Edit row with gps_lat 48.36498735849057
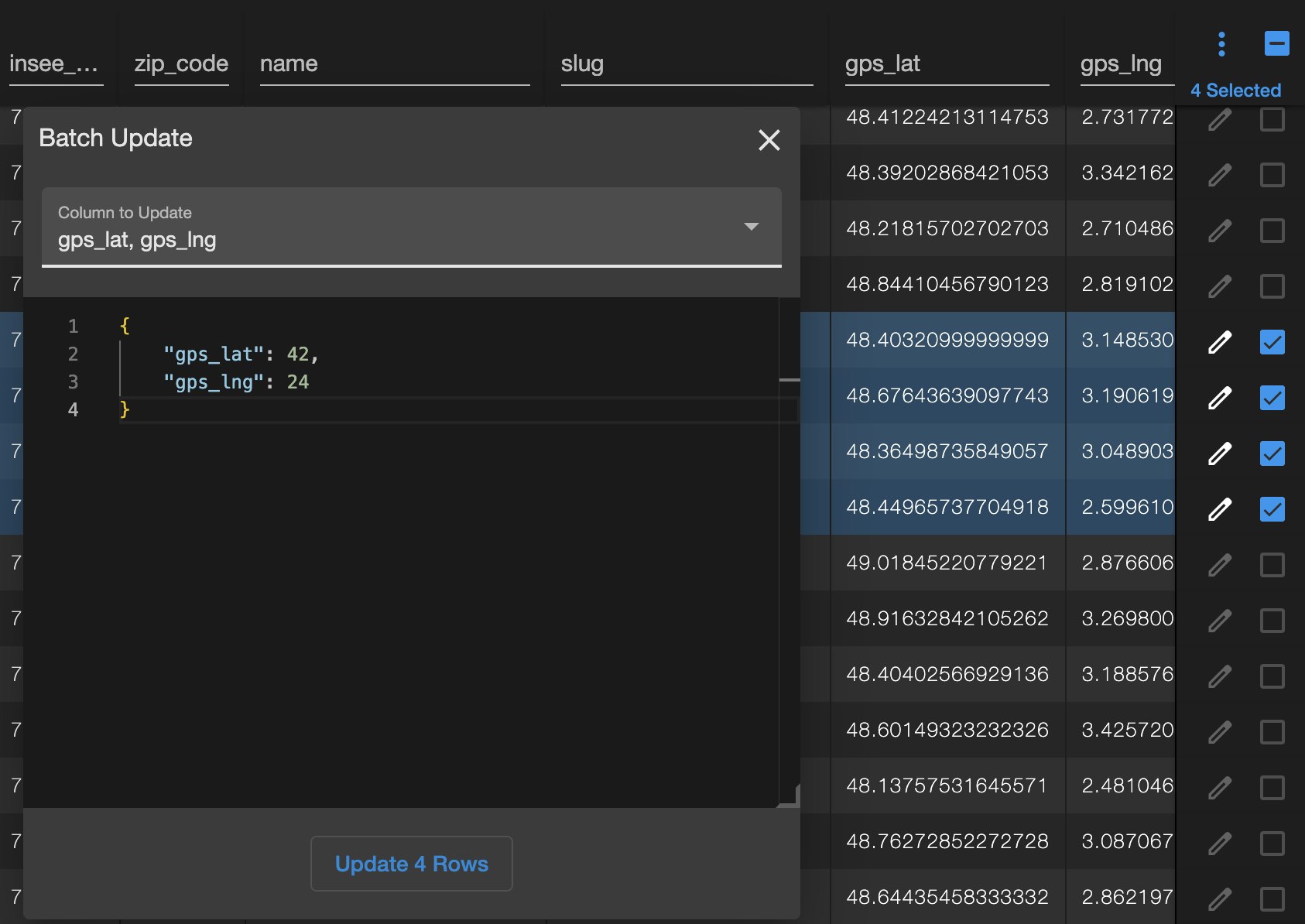The height and width of the screenshot is (924, 1305). (1220, 453)
